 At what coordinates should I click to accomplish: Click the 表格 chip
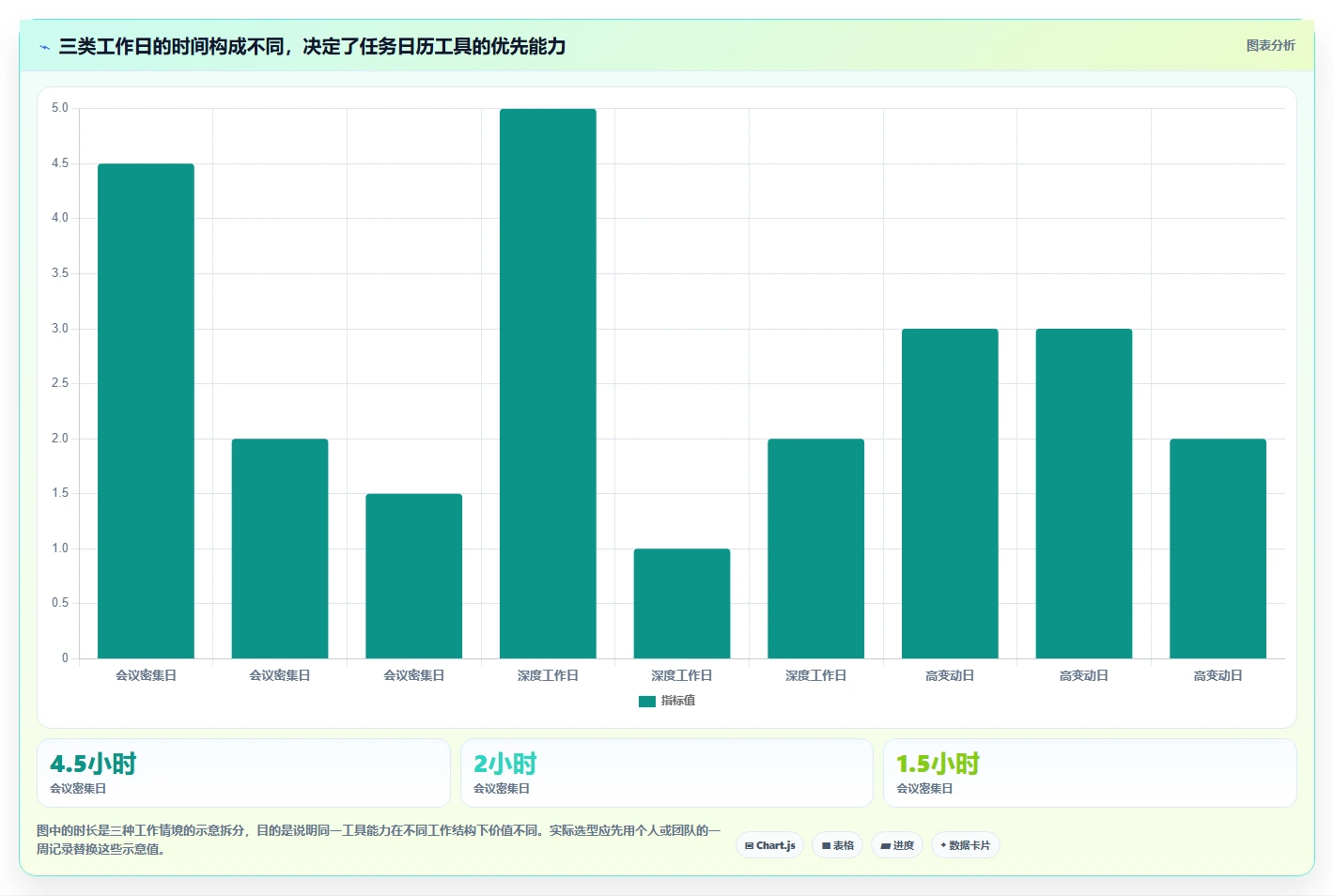pos(837,845)
